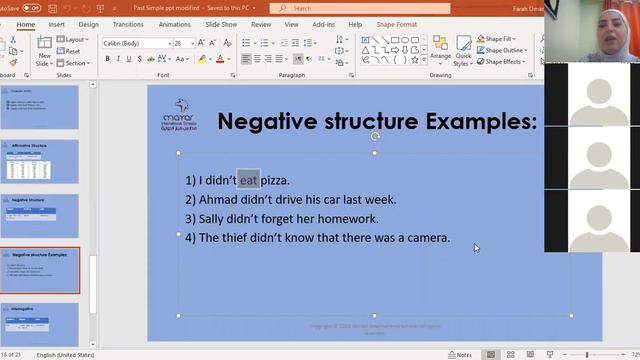Viewport: 640px width, 360px height.
Task: Click the slide rotation handle
Action: coord(375,136)
